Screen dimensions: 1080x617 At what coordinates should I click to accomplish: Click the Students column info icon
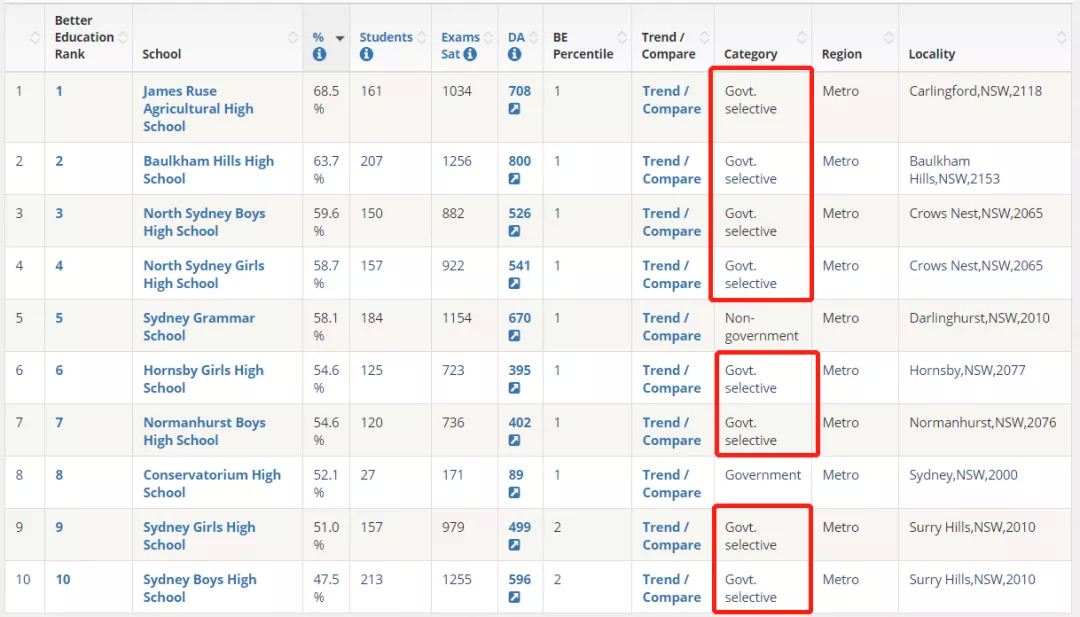366,55
